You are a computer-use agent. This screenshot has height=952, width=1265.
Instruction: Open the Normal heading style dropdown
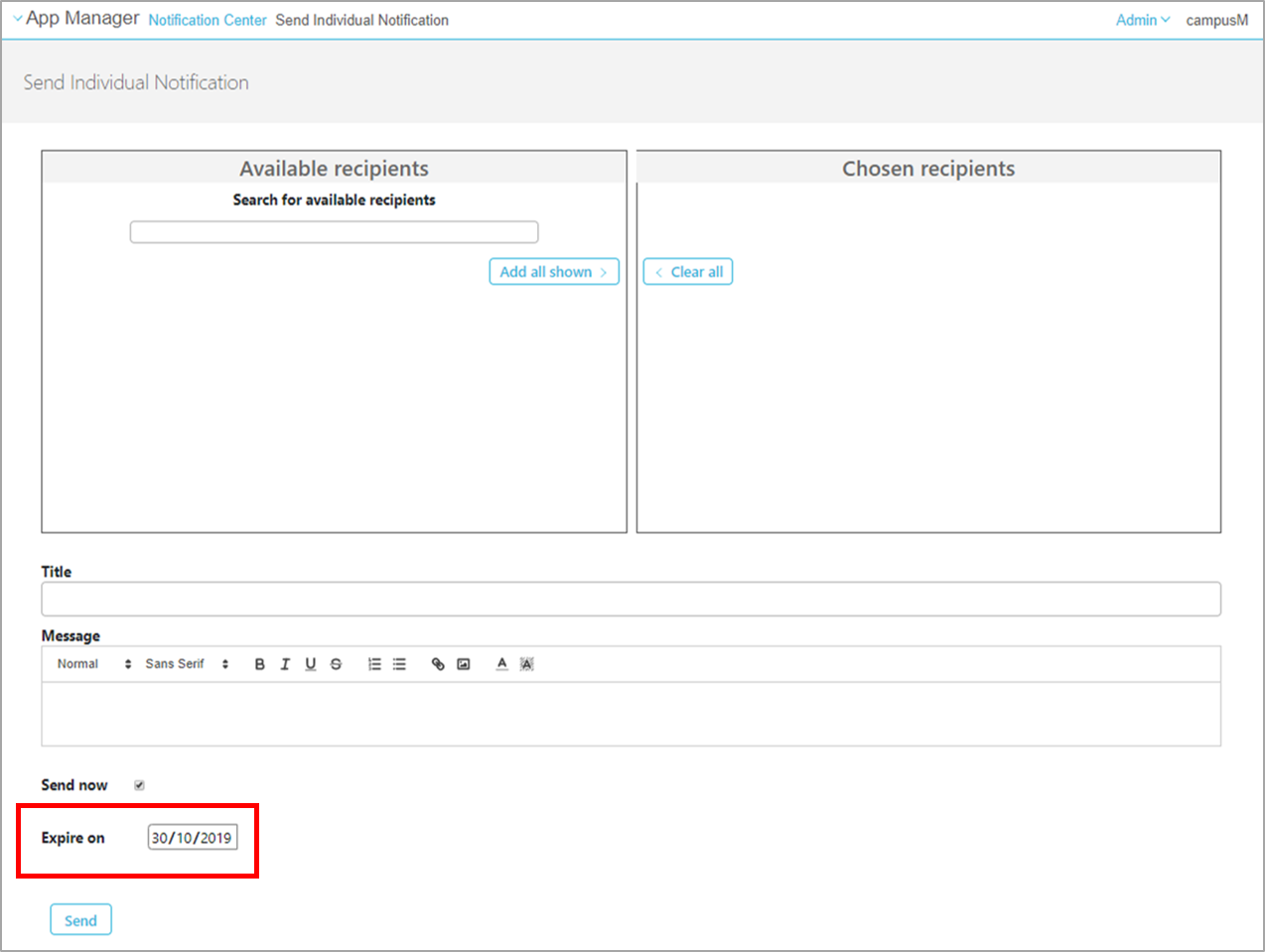[94, 664]
